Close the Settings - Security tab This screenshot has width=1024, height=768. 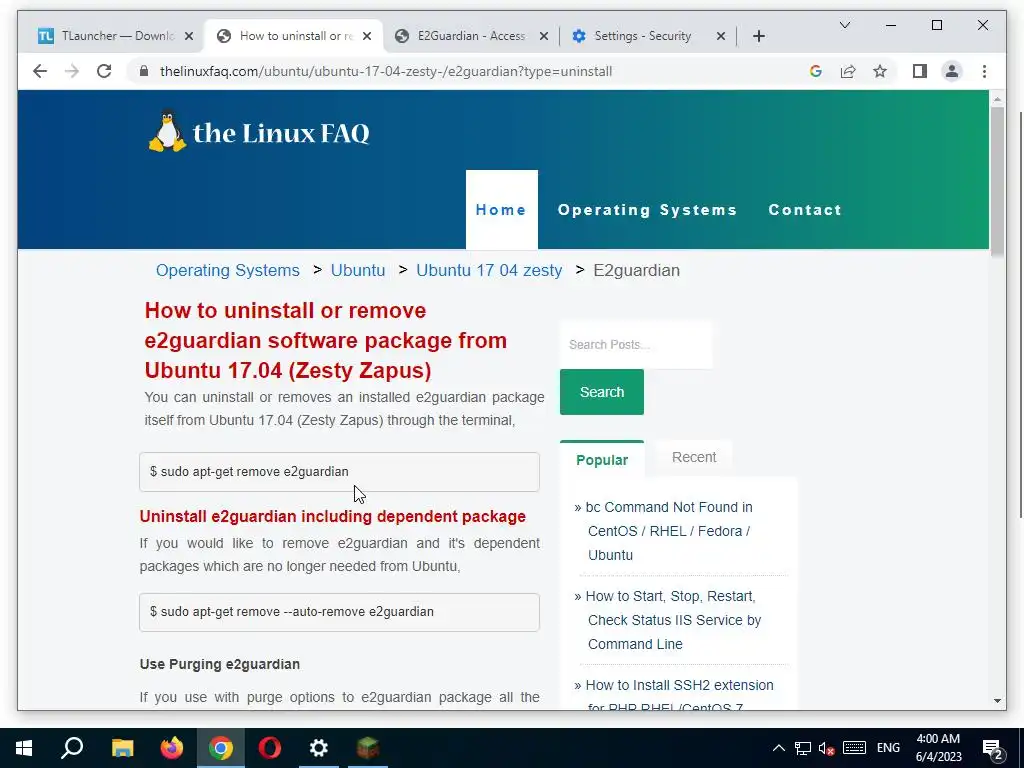pos(720,36)
